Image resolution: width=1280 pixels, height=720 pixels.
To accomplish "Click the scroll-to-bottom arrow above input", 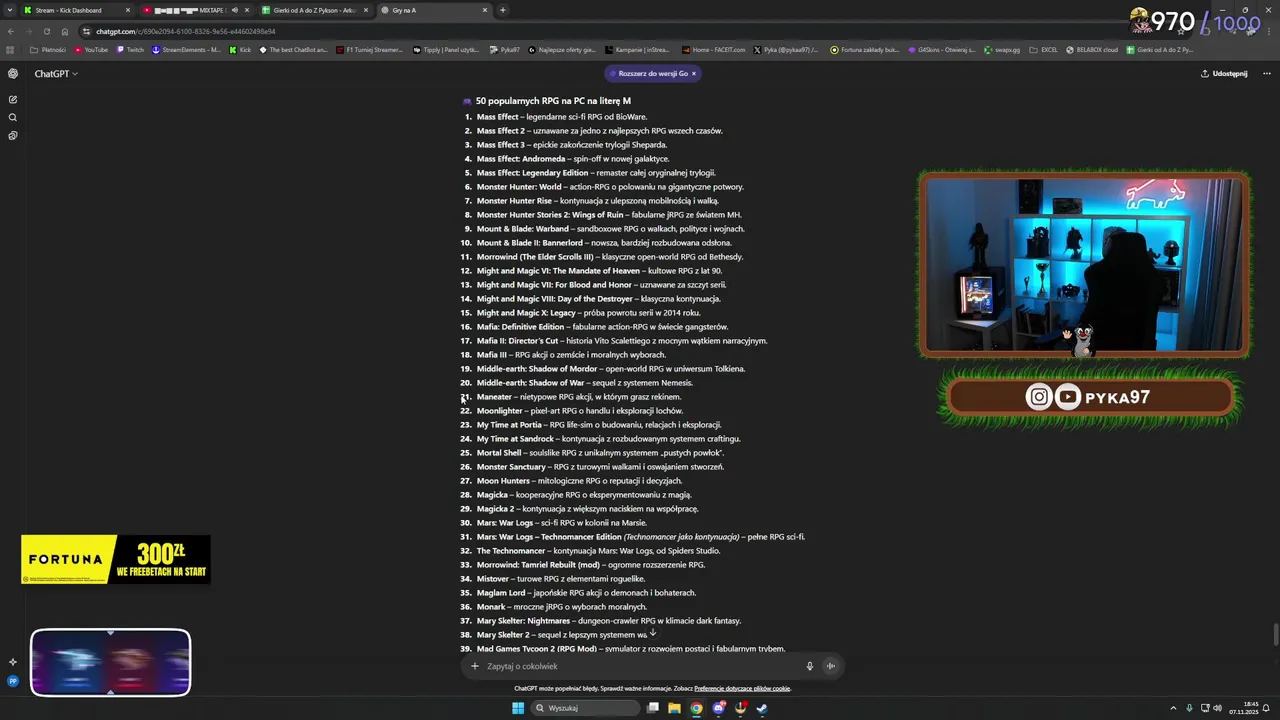I will click(x=652, y=632).
